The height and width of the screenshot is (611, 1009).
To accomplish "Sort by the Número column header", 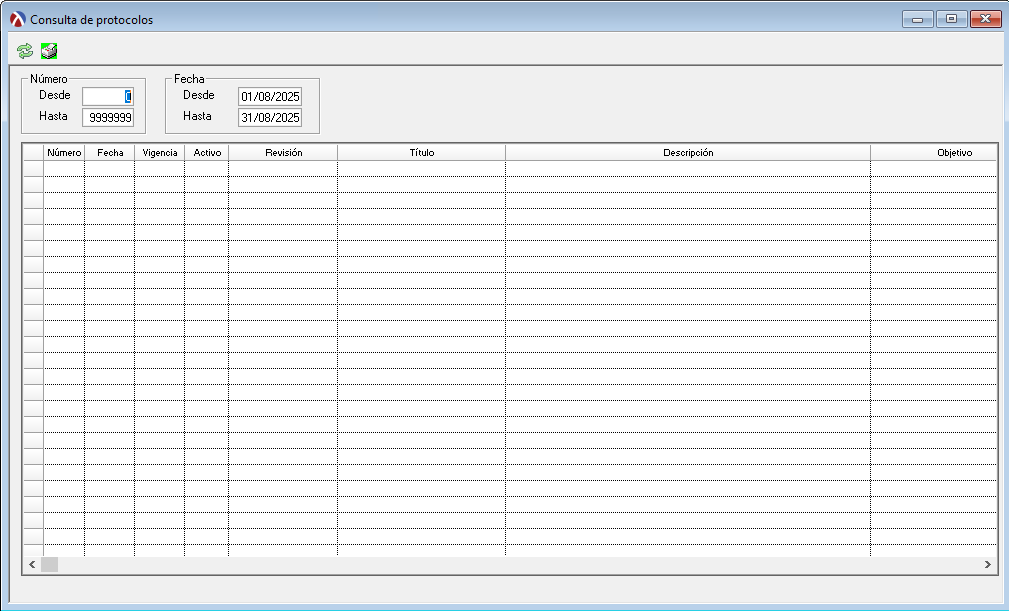I will 64,153.
